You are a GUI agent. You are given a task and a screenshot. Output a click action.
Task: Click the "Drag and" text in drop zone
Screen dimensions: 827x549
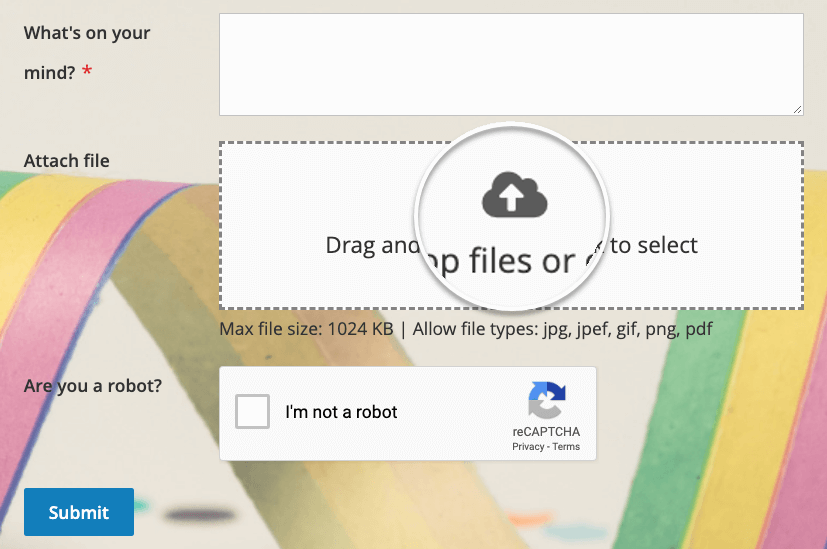[366, 245]
